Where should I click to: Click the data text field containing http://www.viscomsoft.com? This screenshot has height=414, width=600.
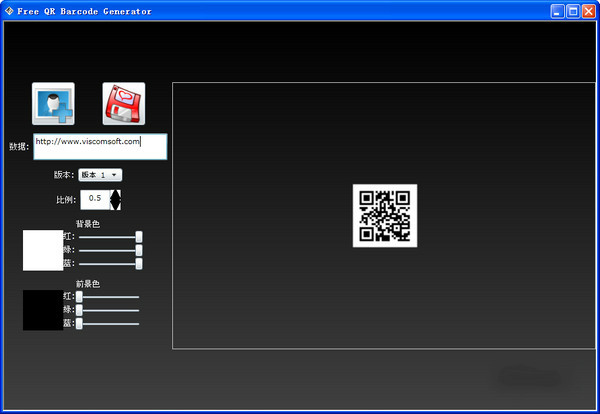[x=100, y=147]
